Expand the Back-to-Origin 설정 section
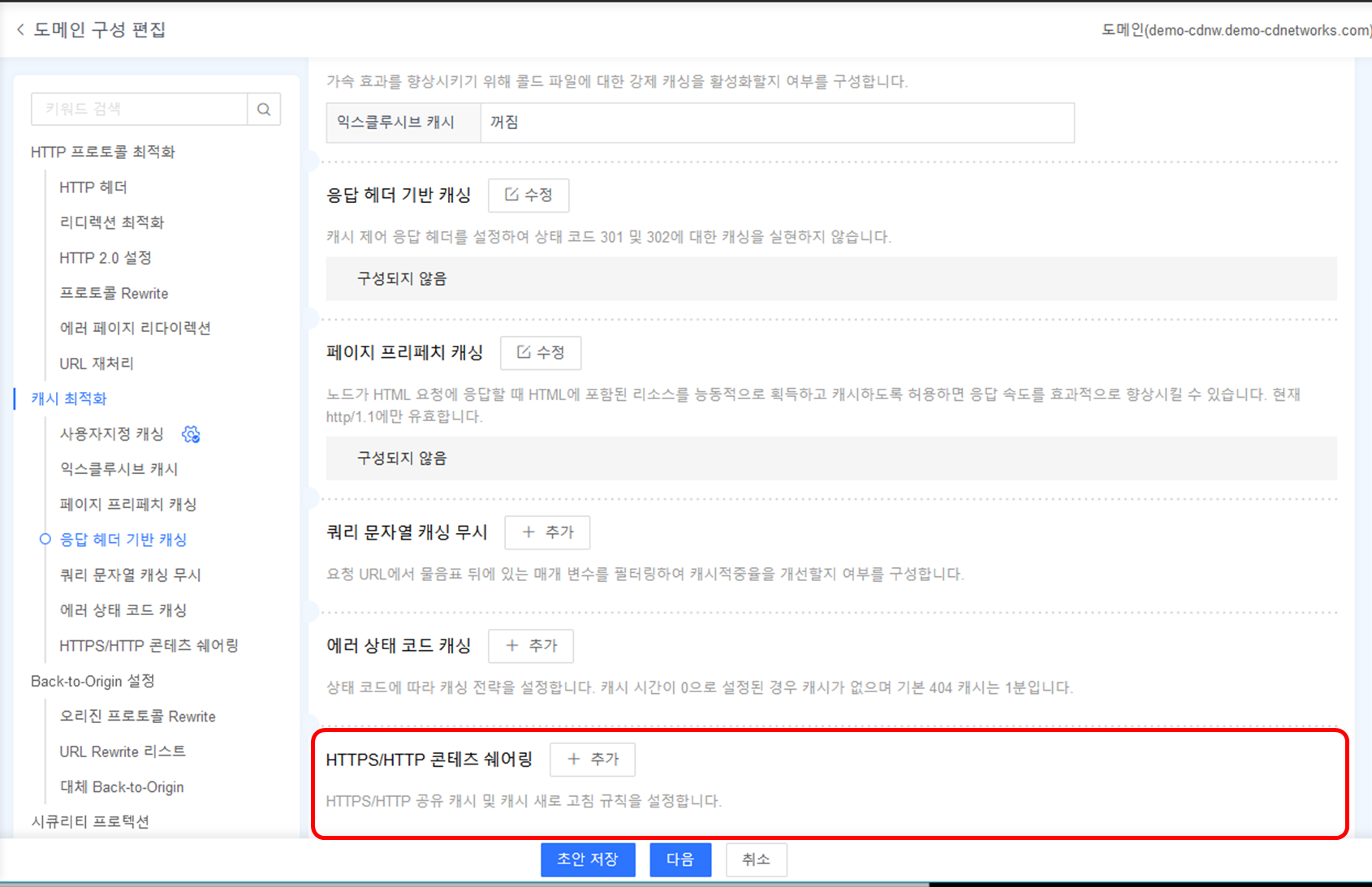The image size is (1372, 887). [x=95, y=681]
